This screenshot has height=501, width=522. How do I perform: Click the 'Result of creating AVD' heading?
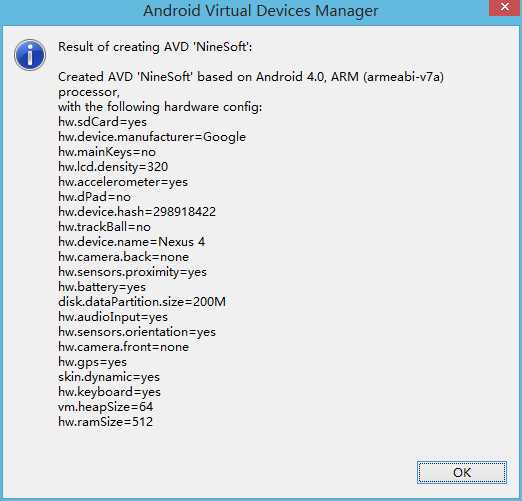155,47
